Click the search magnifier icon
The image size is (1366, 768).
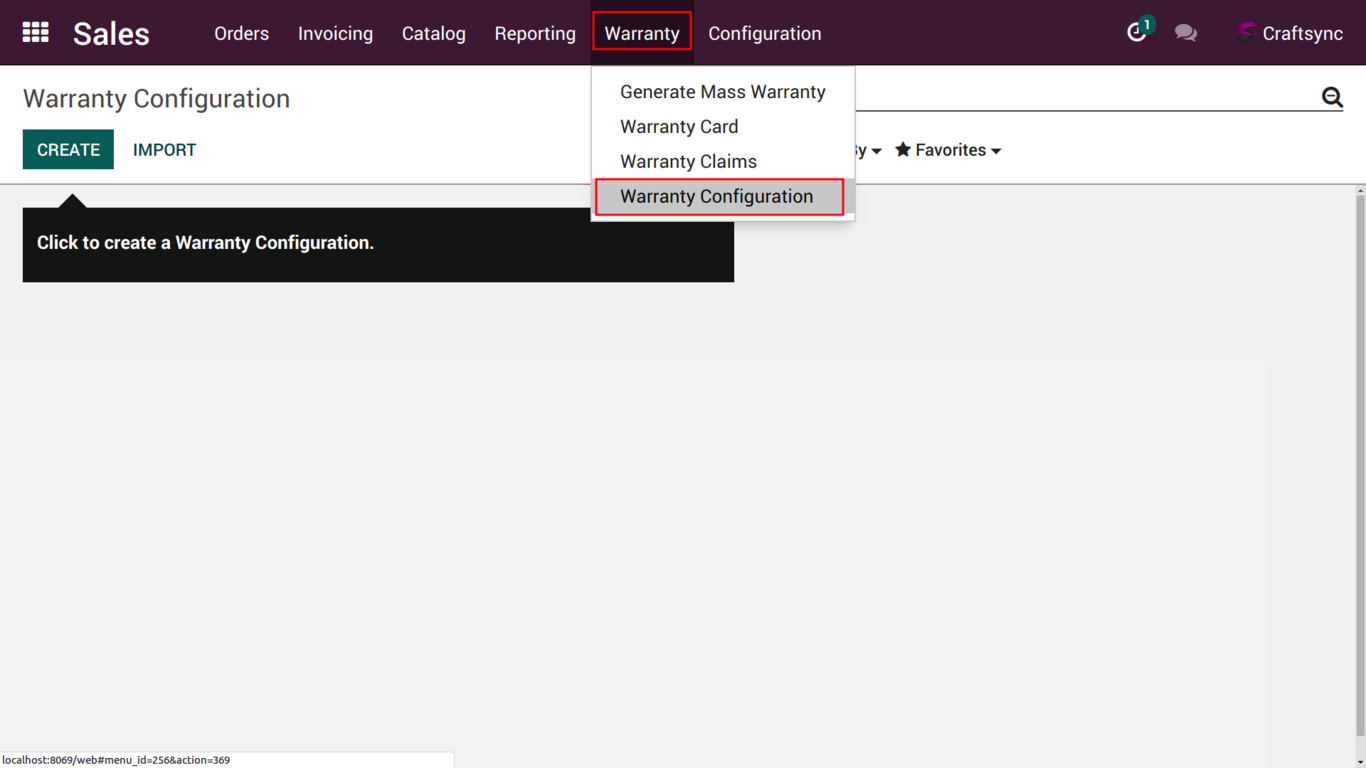click(x=1332, y=97)
